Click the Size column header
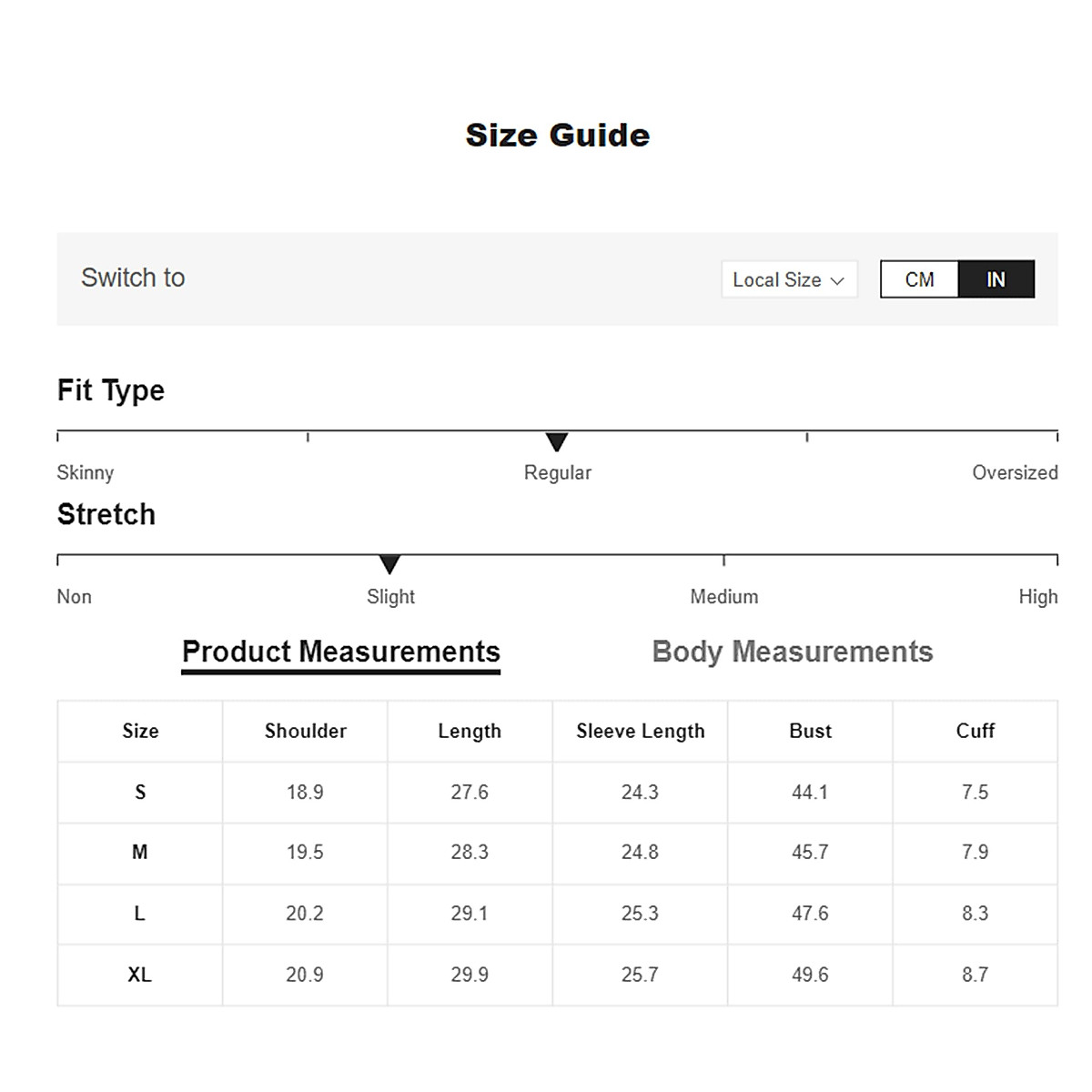1092x1092 pixels. click(x=140, y=731)
